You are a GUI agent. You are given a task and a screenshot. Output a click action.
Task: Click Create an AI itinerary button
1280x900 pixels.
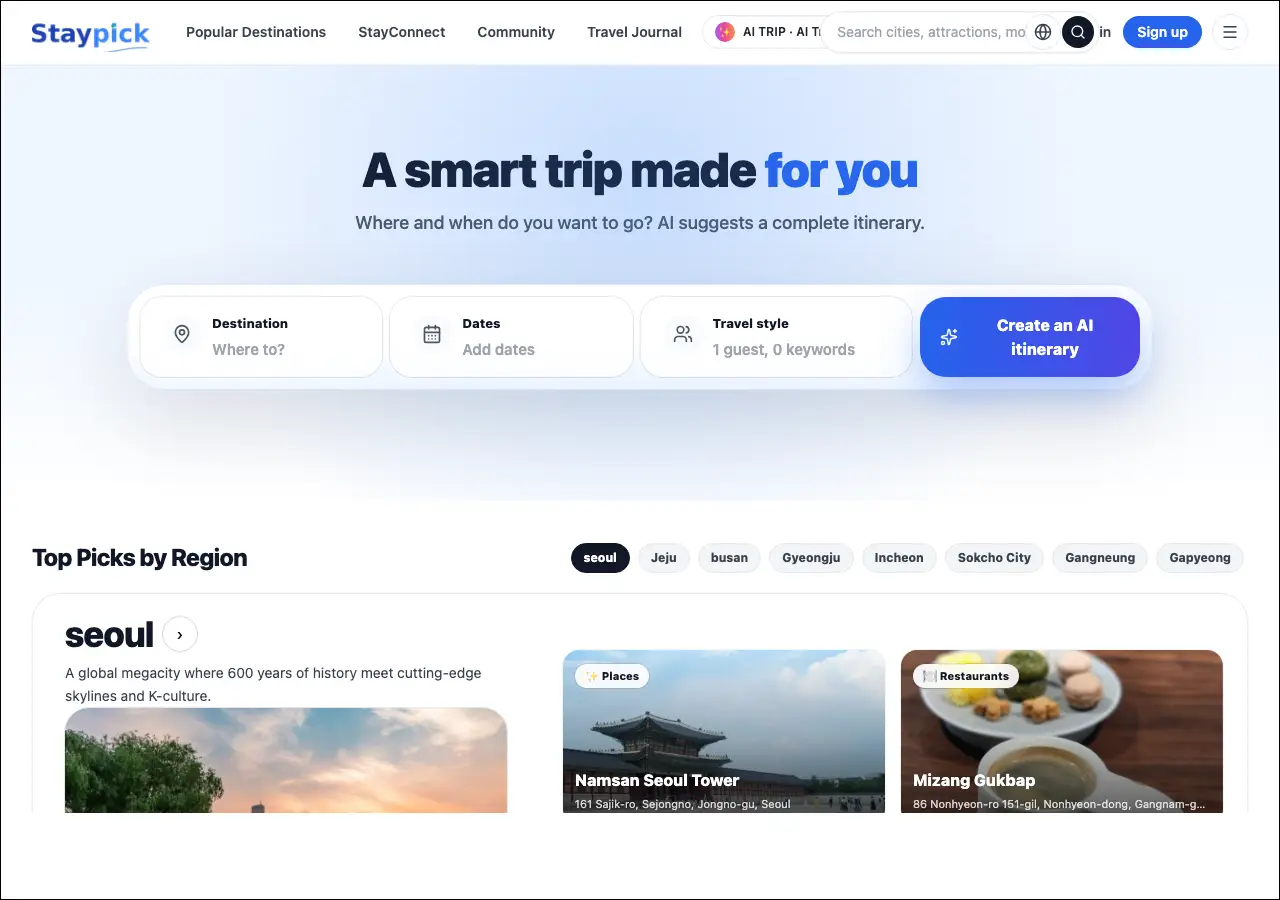pos(1030,337)
